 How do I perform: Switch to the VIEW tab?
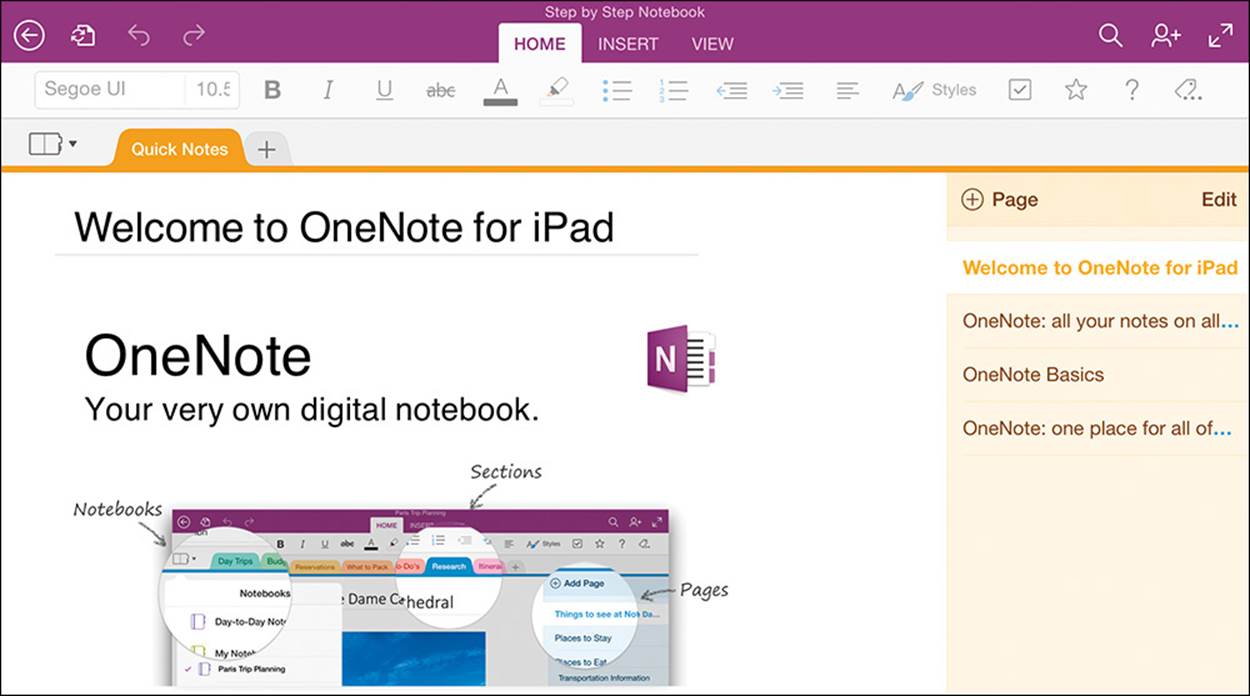click(712, 44)
